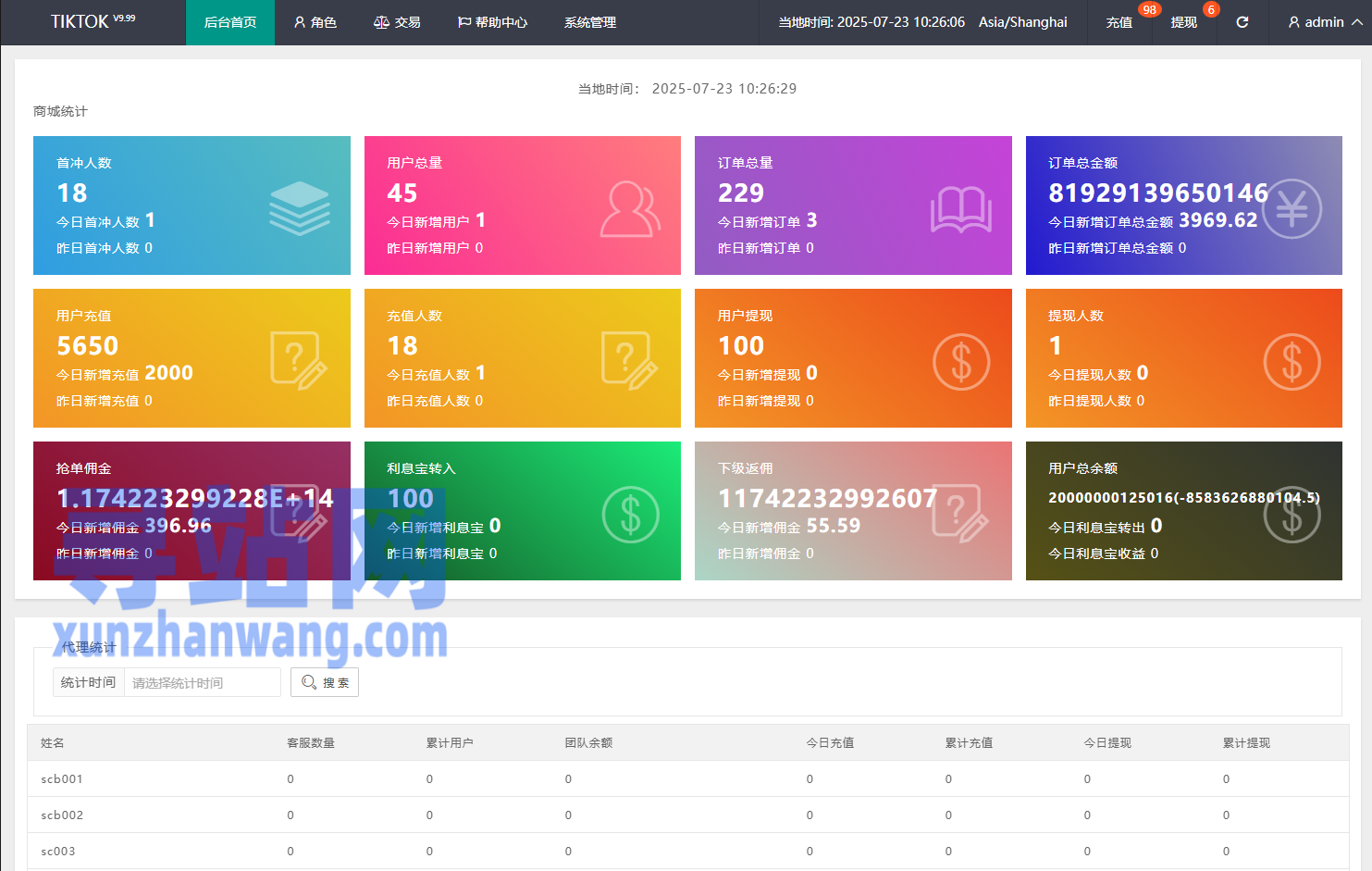The image size is (1372, 871).
Task: Select the scb001 table row name
Action: tap(62, 778)
